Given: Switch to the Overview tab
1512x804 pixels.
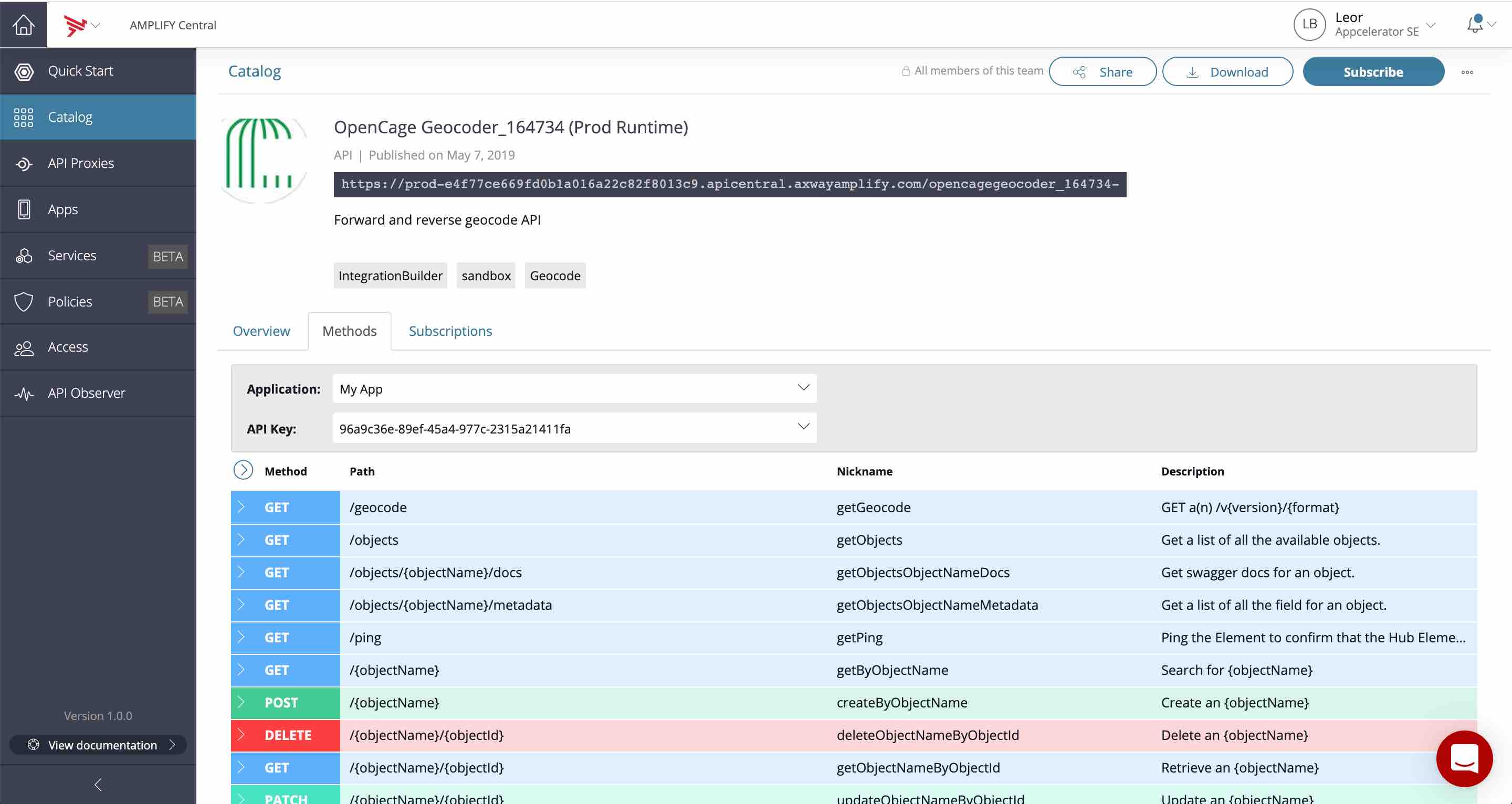Looking at the screenshot, I should click(261, 331).
